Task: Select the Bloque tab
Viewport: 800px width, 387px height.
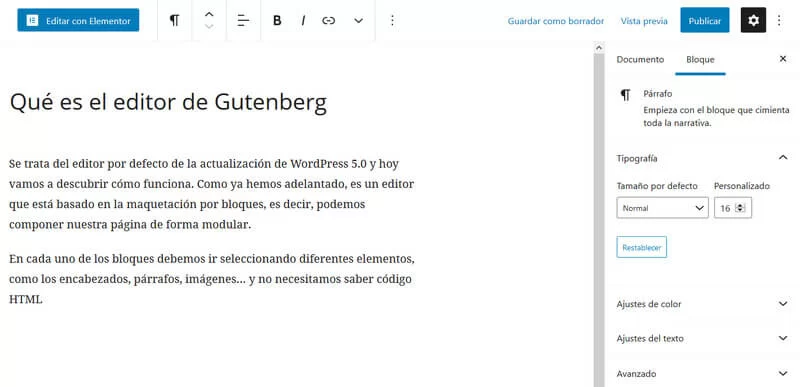Action: pos(700,59)
